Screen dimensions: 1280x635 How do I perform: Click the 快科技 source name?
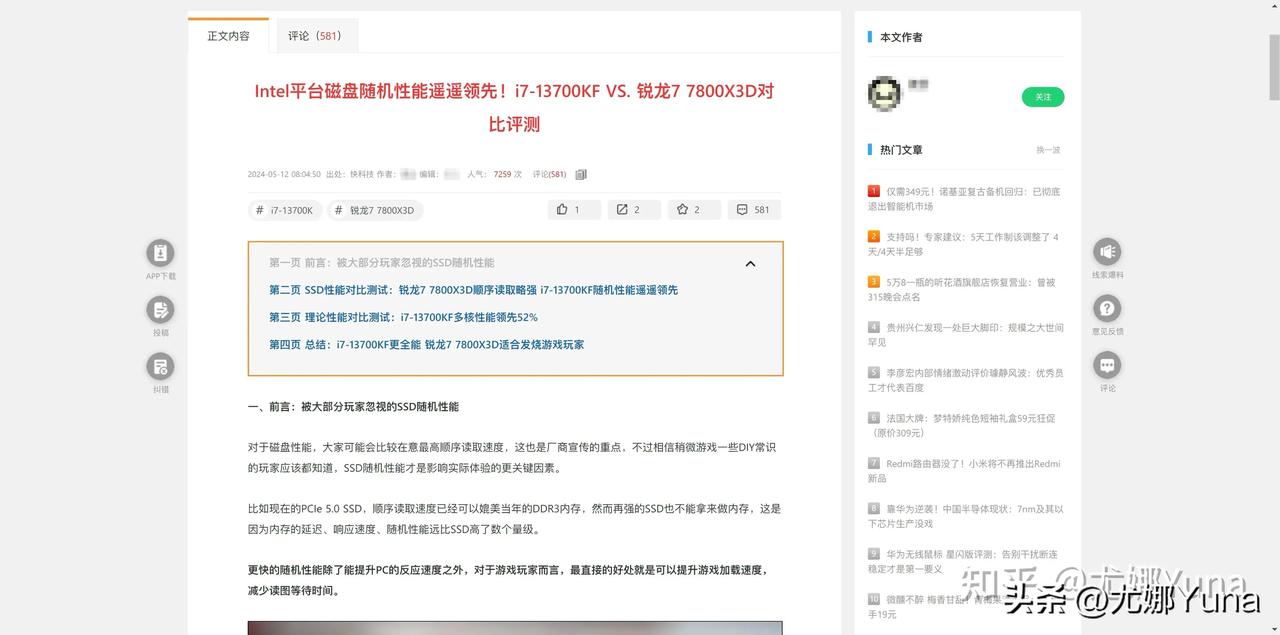[x=361, y=174]
